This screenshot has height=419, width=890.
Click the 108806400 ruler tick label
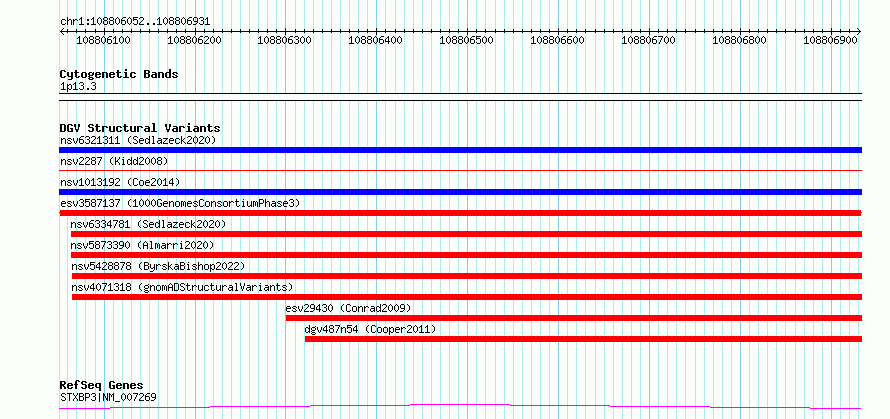(376, 40)
